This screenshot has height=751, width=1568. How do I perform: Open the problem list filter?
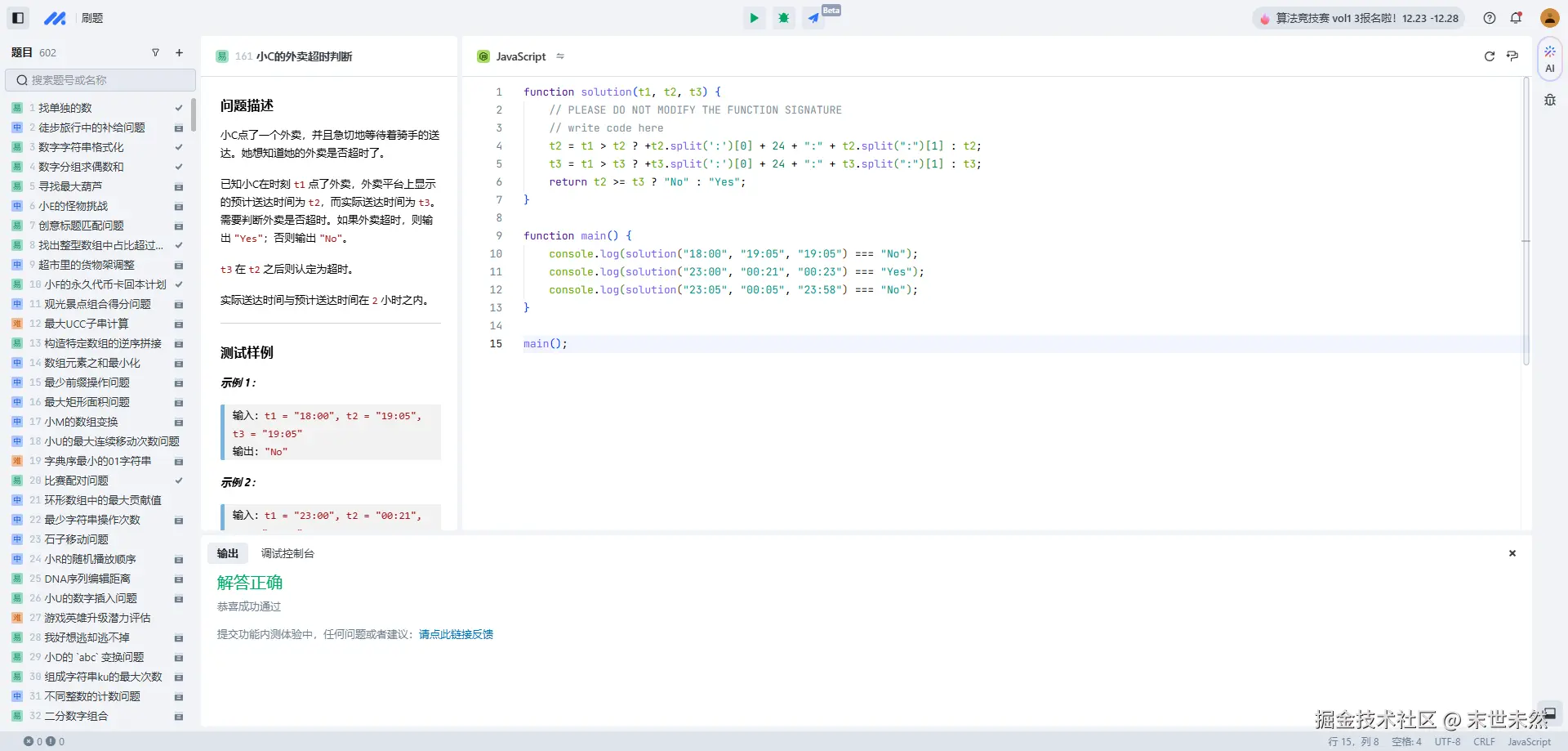155,53
